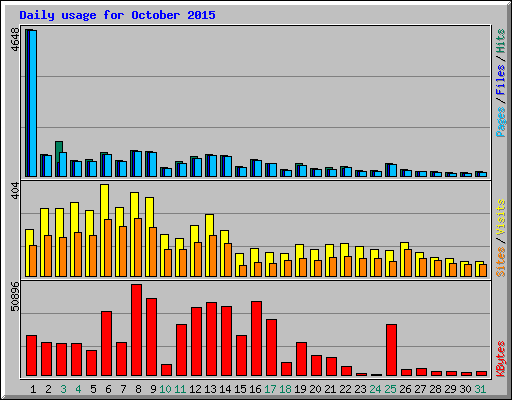Click day 20 on the x-axis
Viewport: 512px width, 400px height.
(x=315, y=389)
